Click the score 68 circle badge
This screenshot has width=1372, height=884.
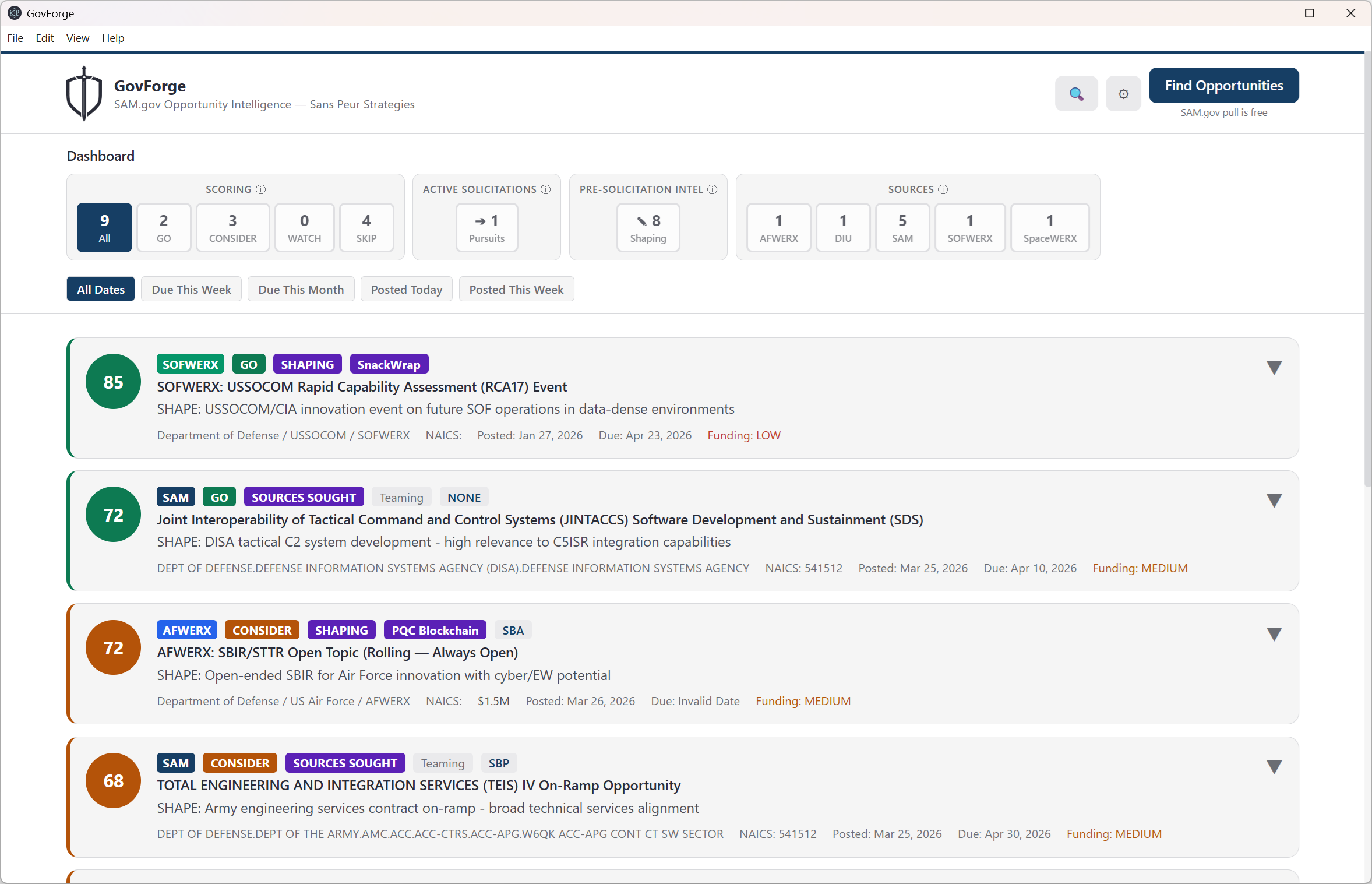pos(113,780)
